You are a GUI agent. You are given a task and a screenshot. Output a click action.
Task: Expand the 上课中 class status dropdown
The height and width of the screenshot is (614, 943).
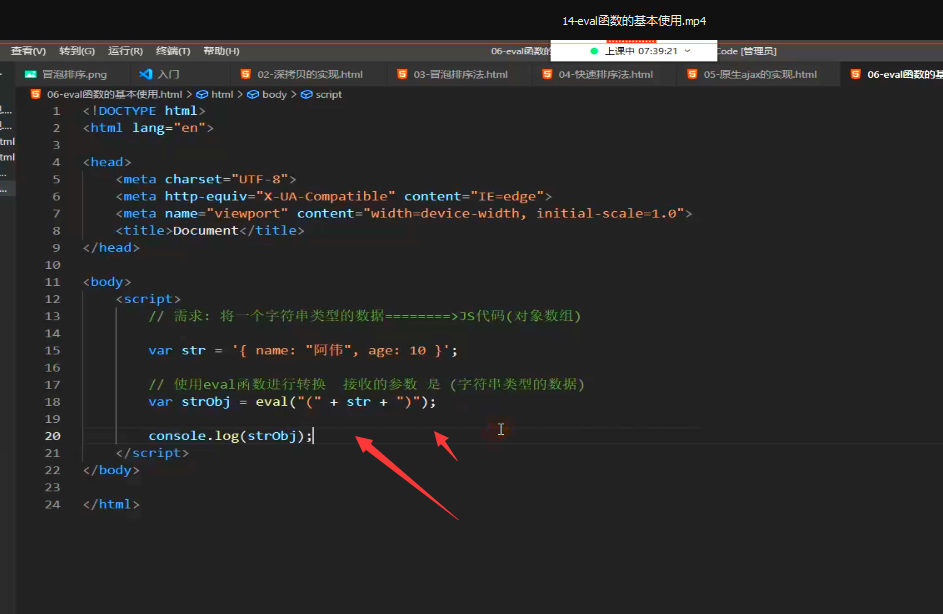tap(687, 51)
